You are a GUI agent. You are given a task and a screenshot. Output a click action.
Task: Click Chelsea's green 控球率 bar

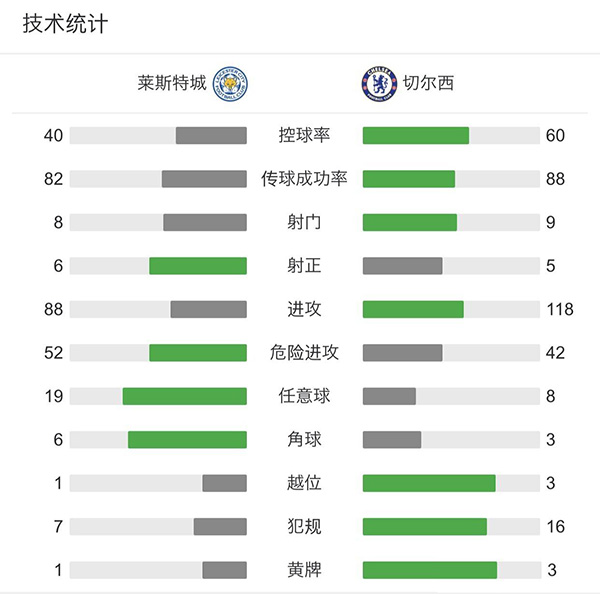416,135
